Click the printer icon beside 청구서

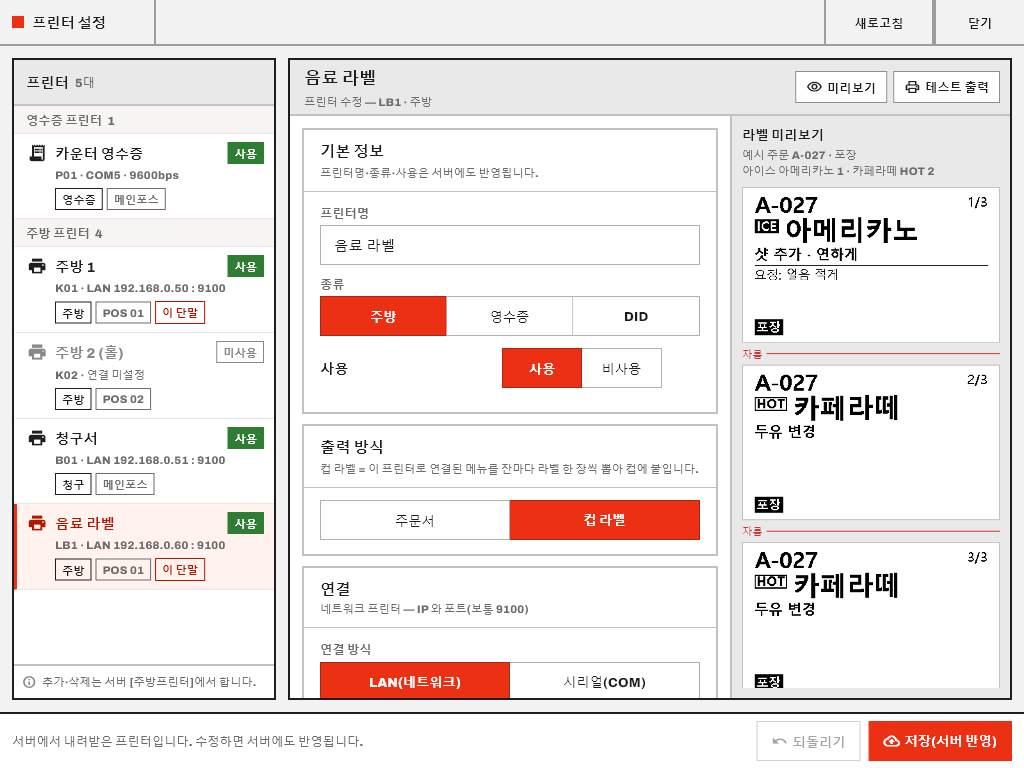coord(38,438)
